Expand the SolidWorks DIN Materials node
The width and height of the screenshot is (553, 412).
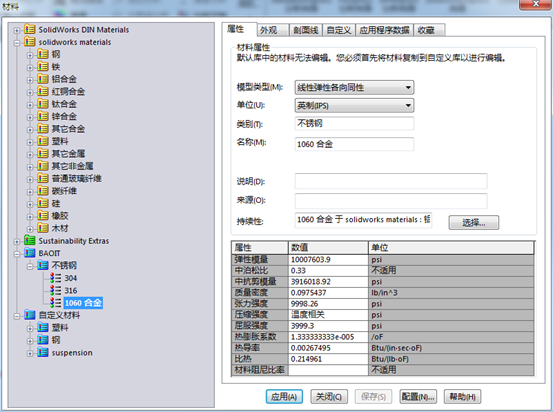(17, 30)
